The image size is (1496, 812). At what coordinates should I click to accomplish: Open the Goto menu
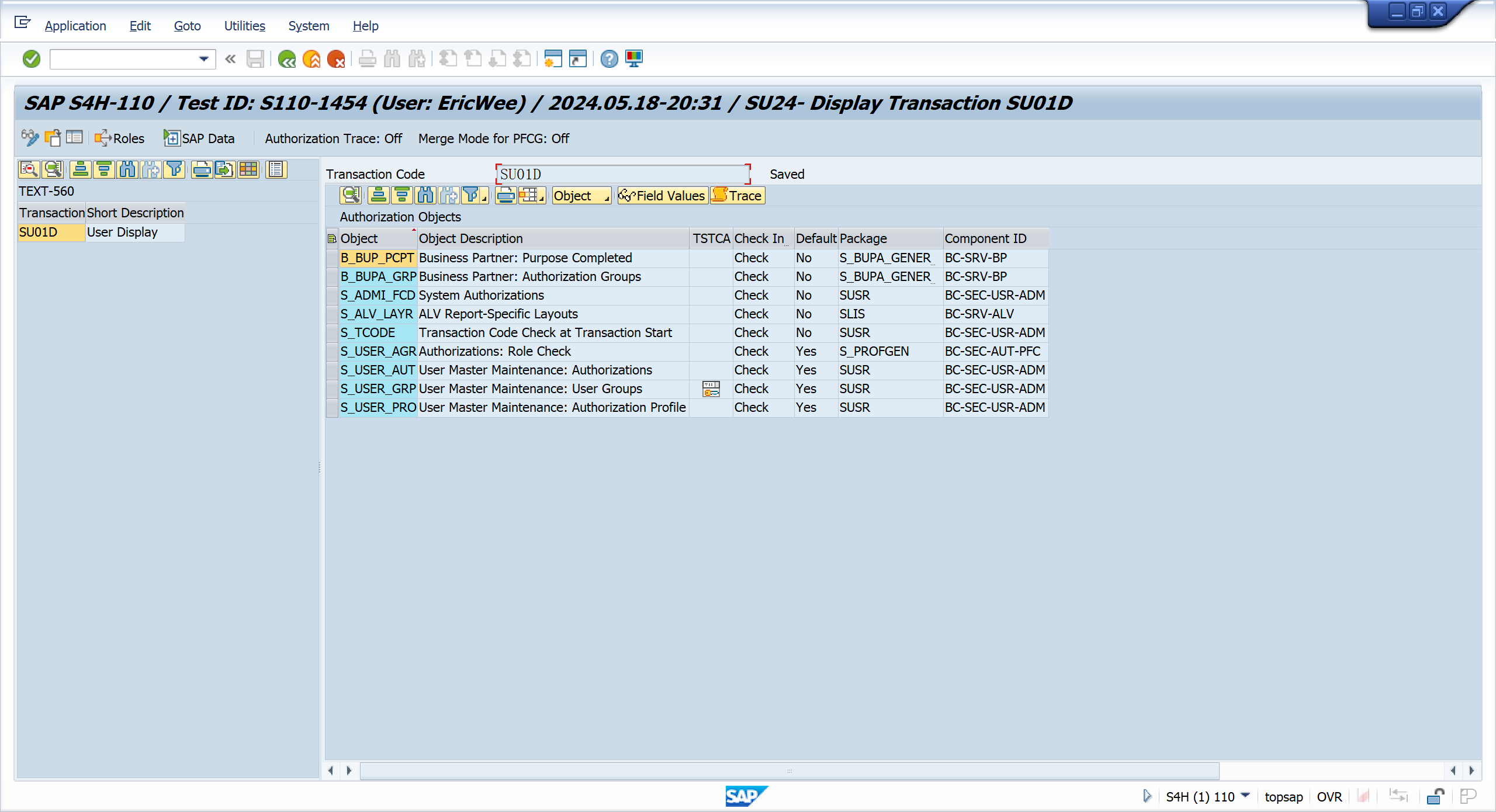pos(187,26)
